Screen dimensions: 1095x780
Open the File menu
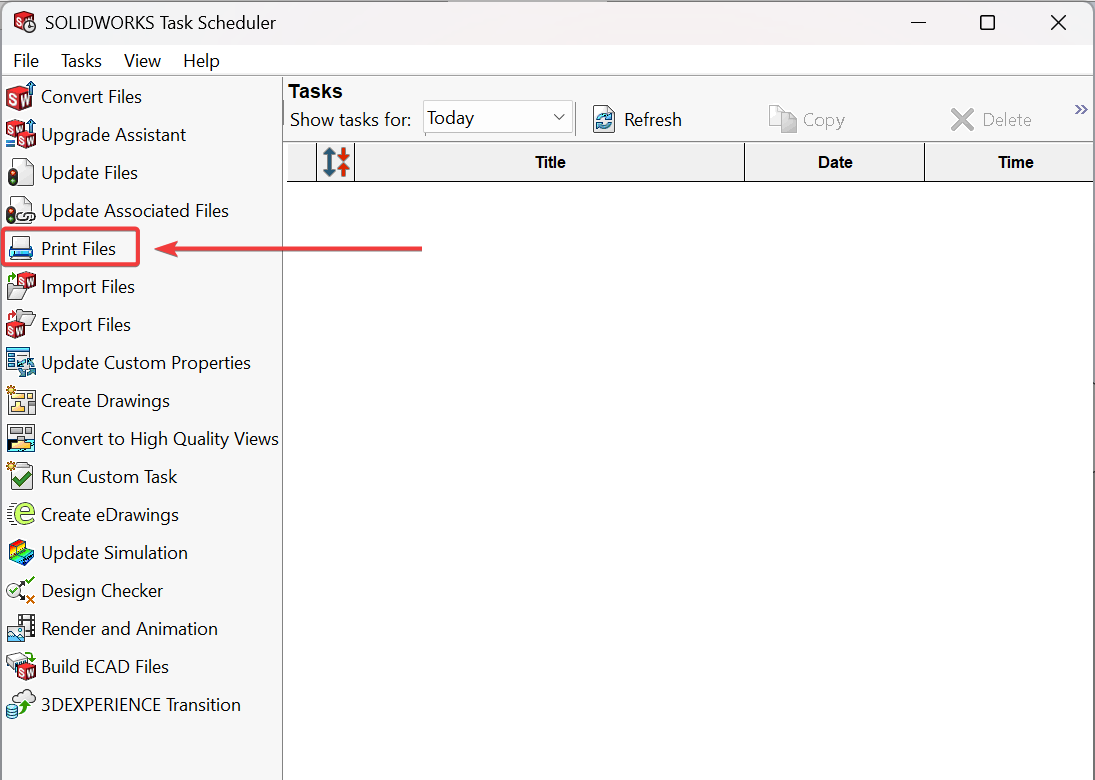tap(26, 61)
